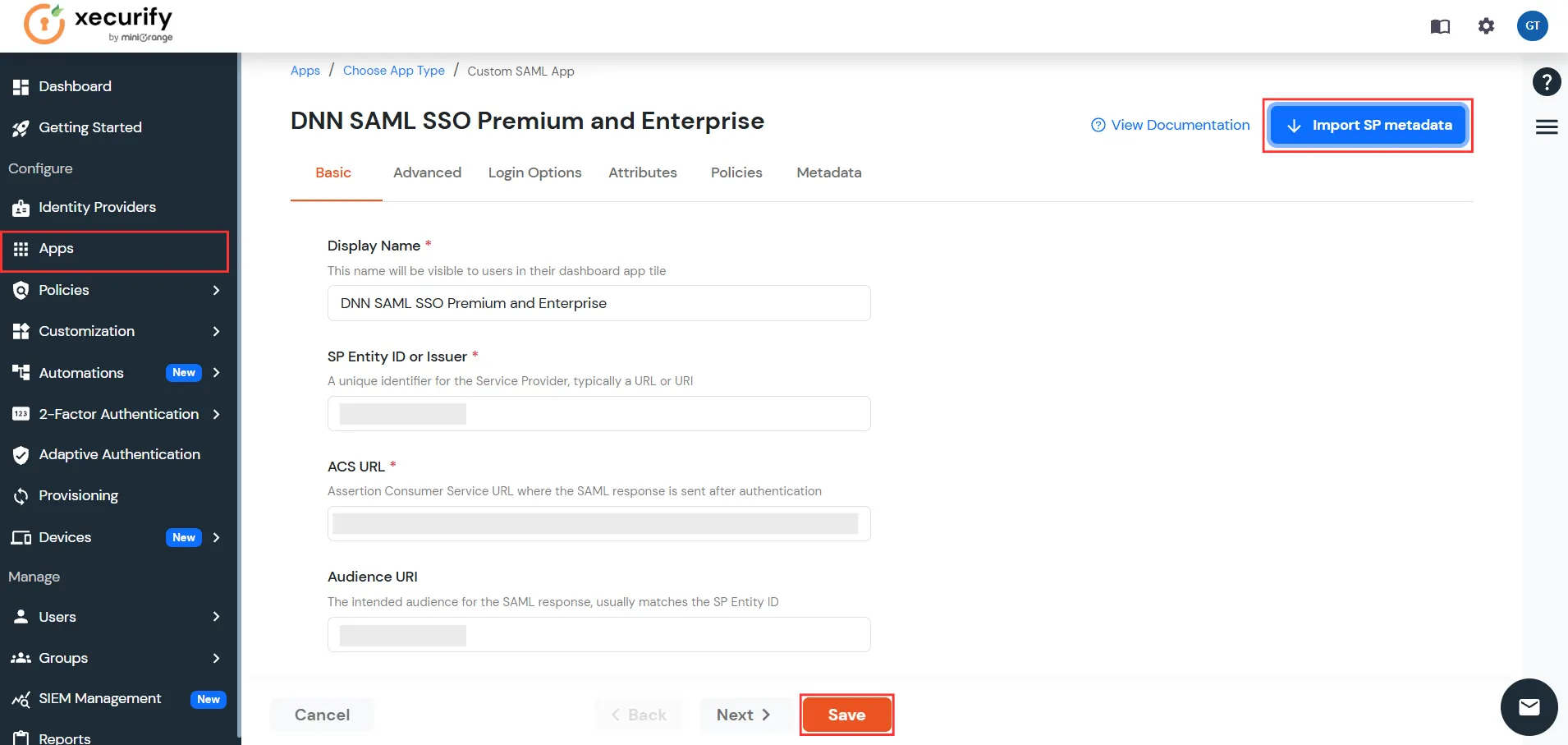Viewport: 1568px width, 745px height.
Task: Click the Provisioning sync icon
Action: pyautogui.click(x=21, y=496)
